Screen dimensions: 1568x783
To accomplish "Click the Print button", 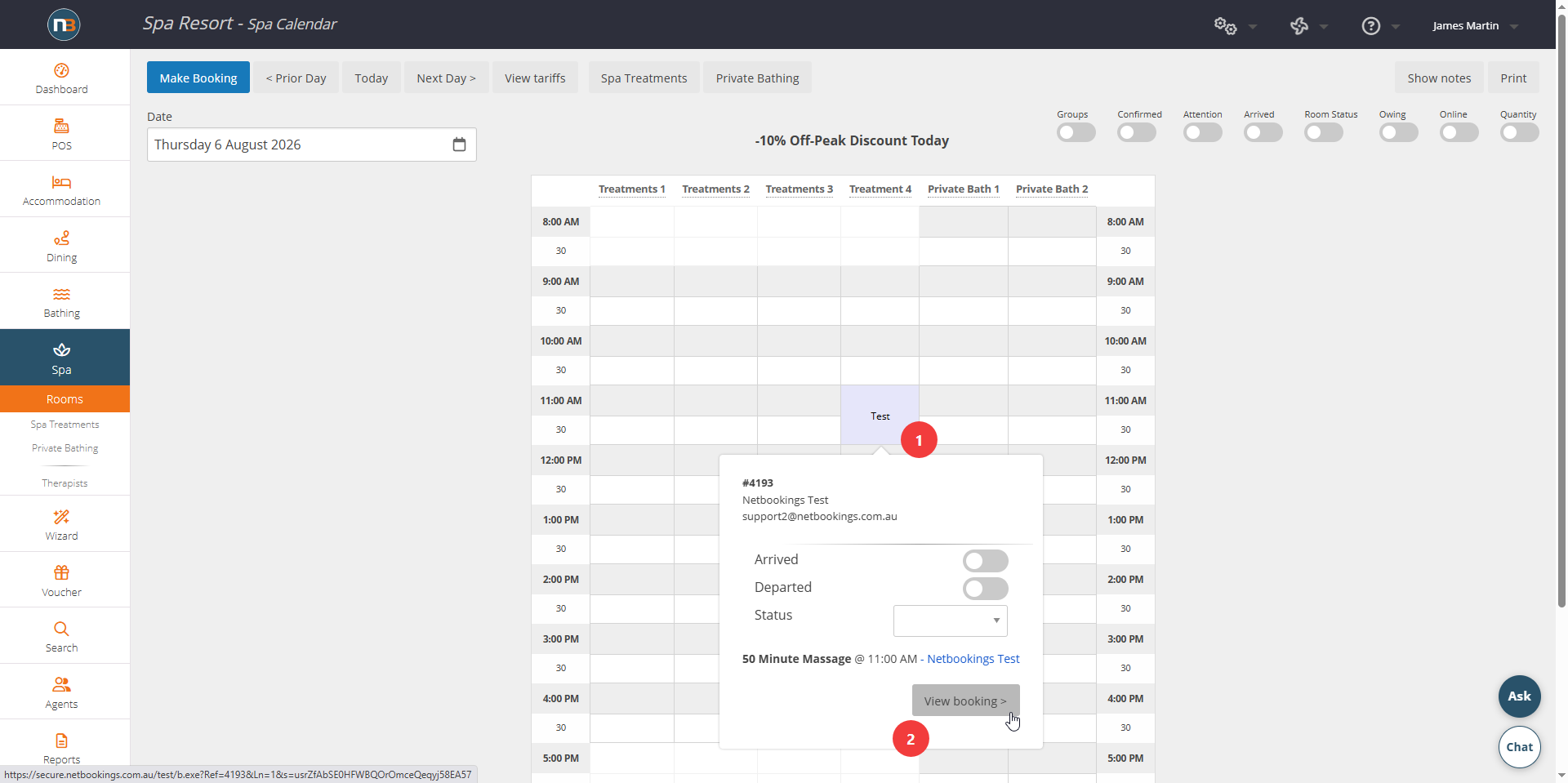I will (x=1513, y=78).
